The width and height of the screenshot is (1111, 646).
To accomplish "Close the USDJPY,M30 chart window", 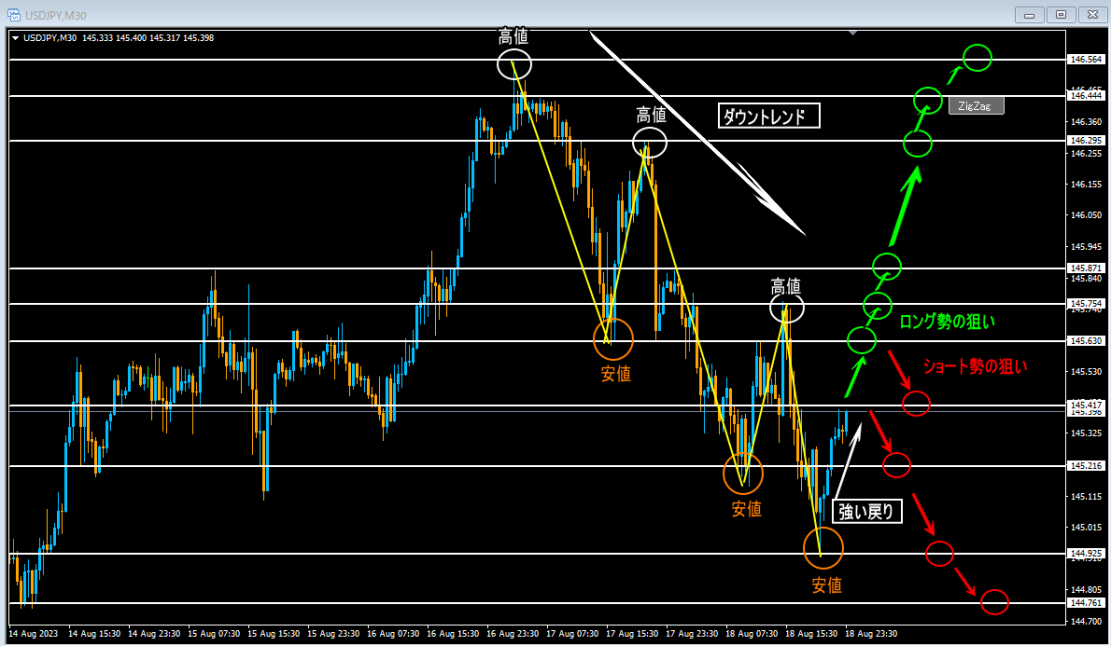I will pyautogui.click(x=1090, y=14).
